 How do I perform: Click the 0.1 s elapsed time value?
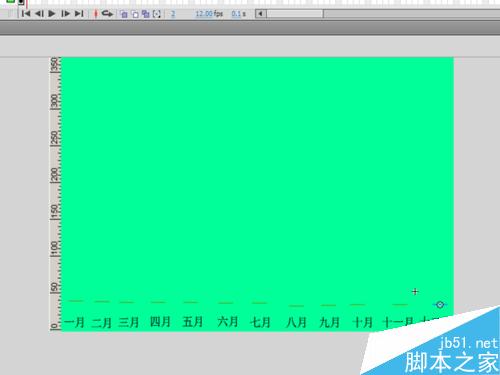(x=239, y=14)
